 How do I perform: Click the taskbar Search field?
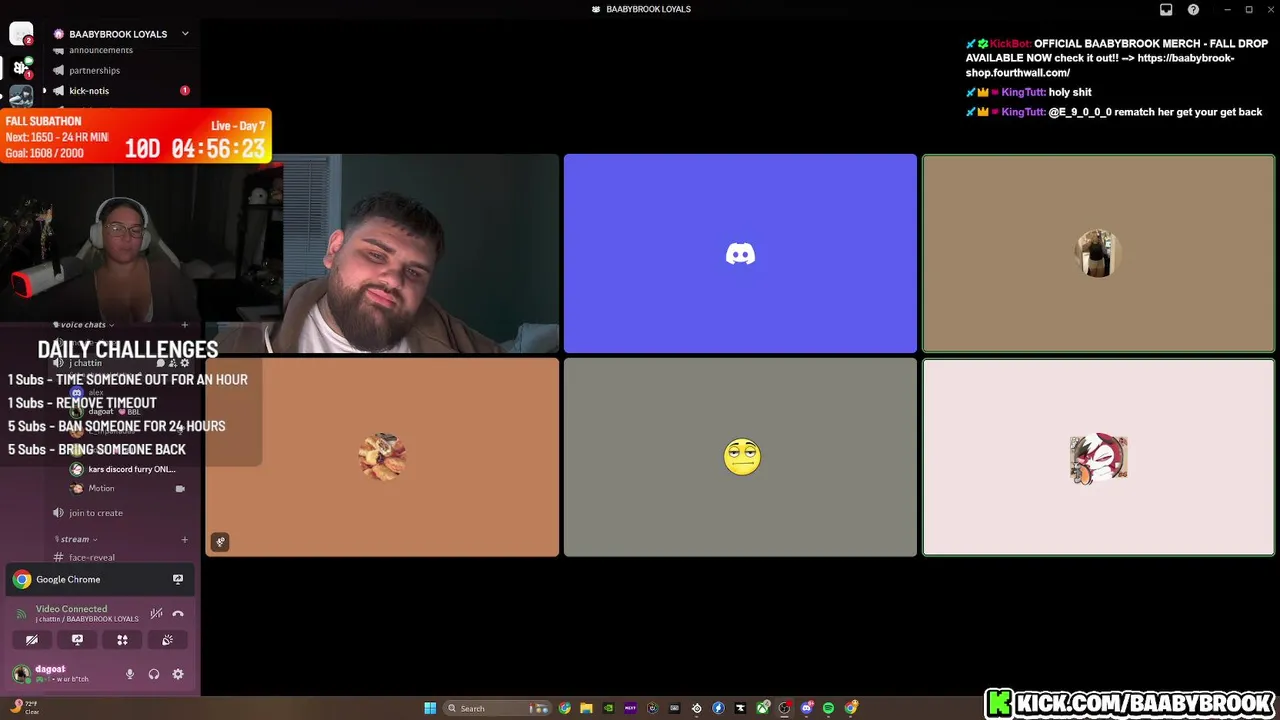pyautogui.click(x=497, y=708)
